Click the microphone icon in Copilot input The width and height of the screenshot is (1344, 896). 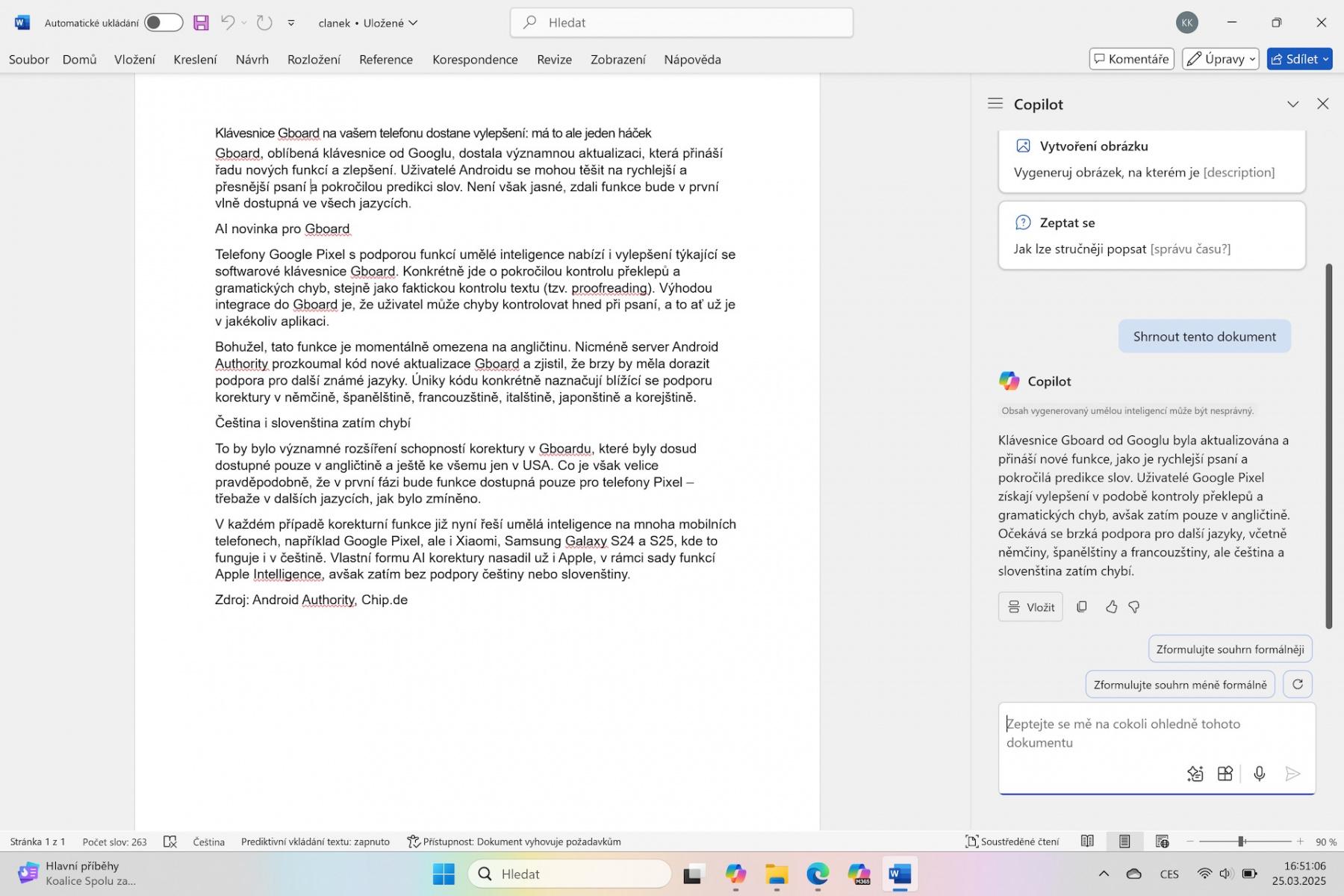(x=1260, y=774)
